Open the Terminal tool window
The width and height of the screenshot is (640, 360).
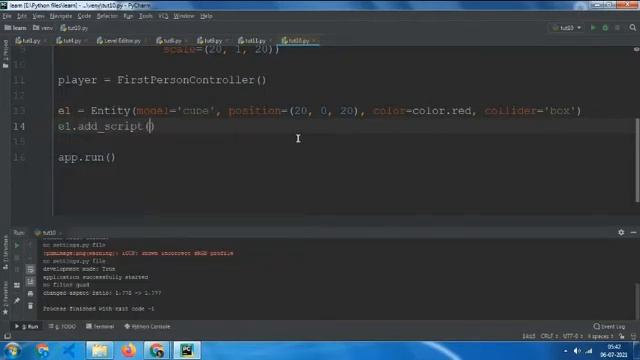click(x=100, y=327)
